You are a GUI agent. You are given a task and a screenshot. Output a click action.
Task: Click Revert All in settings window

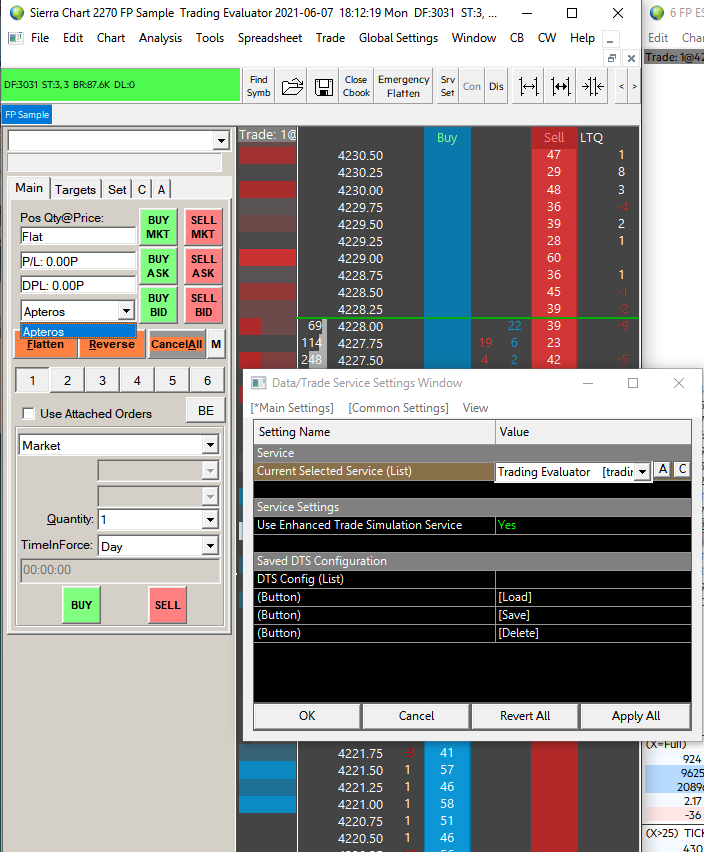525,716
